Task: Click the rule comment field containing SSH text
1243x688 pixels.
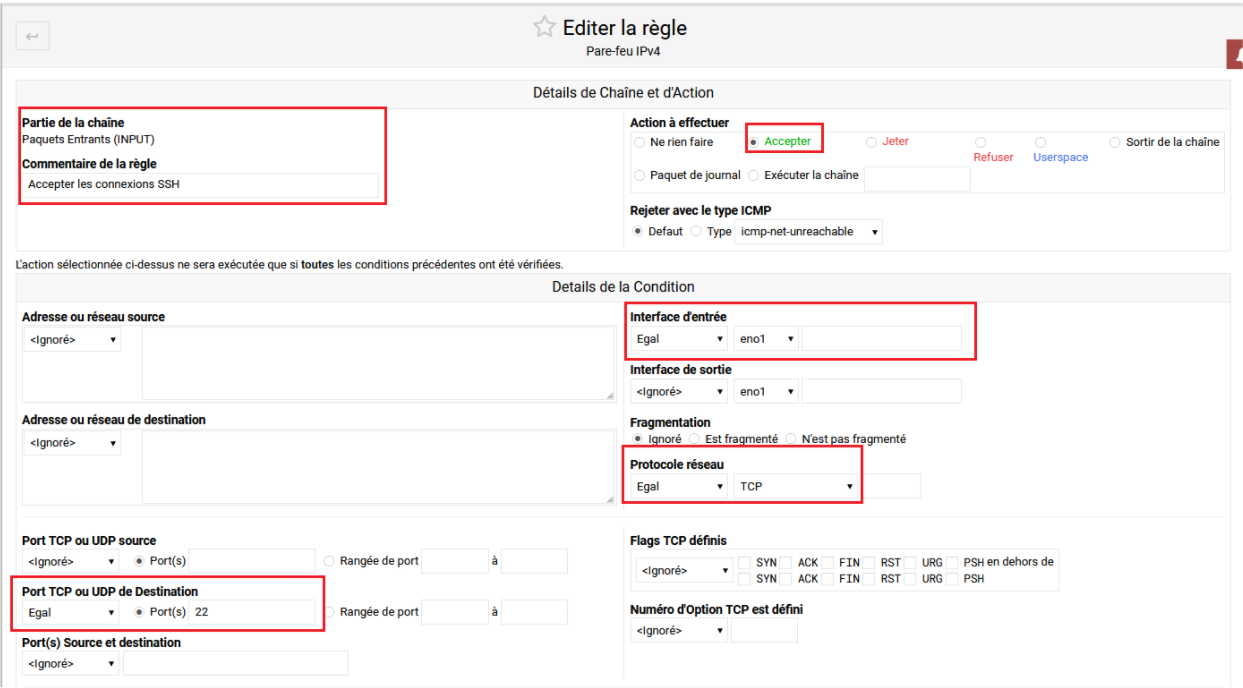Action: [x=199, y=185]
